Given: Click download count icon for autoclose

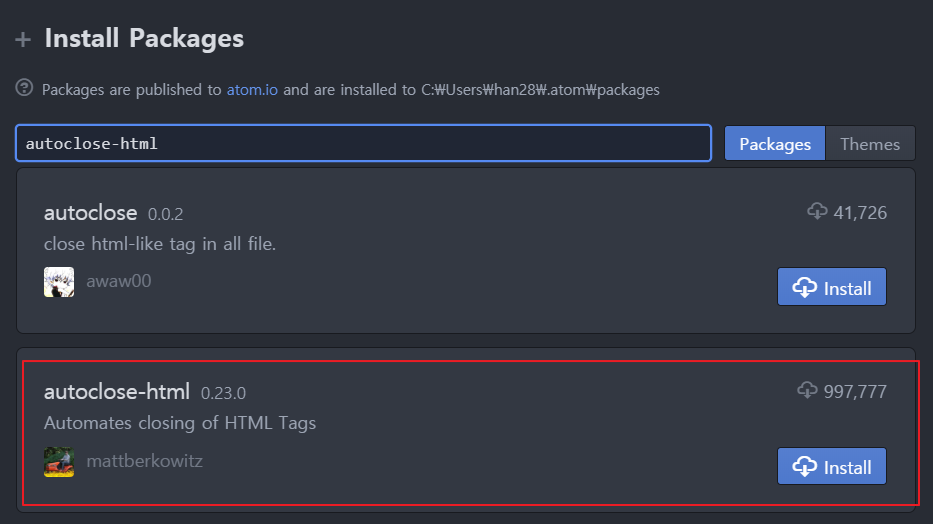Looking at the screenshot, I should (x=817, y=211).
